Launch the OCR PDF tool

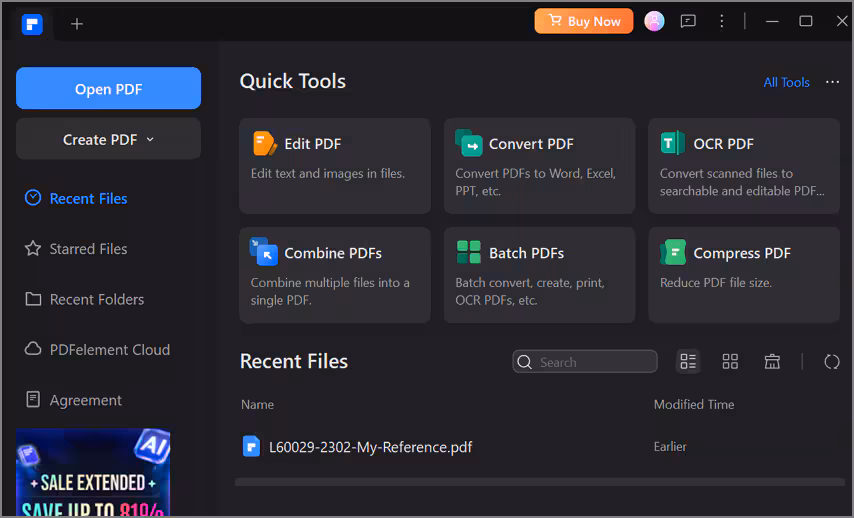pyautogui.click(x=744, y=166)
